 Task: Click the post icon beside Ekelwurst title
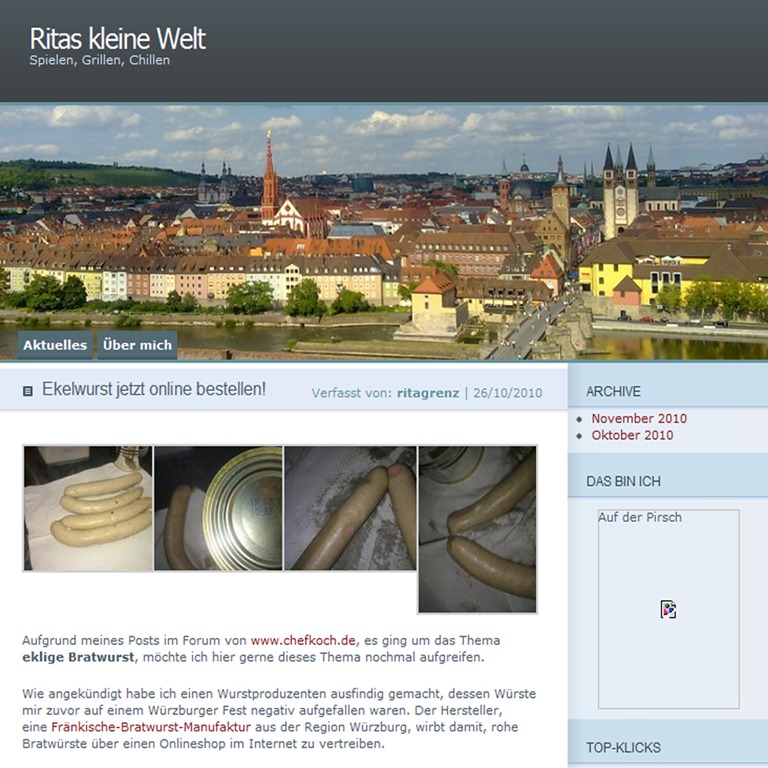(x=28, y=391)
